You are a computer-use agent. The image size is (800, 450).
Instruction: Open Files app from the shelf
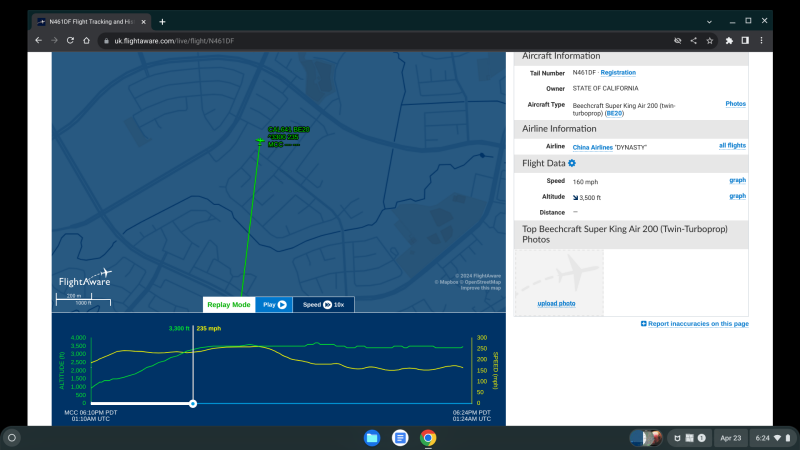(372, 438)
